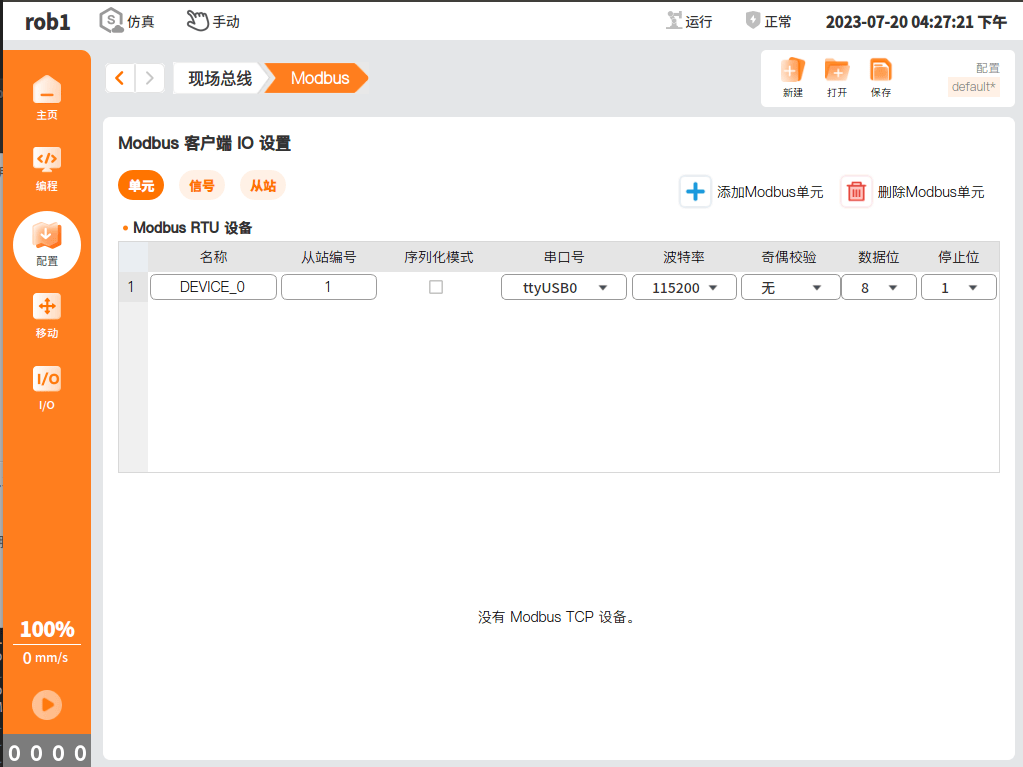Click the 现场总线 breadcrumb
The height and width of the screenshot is (767, 1023).
pyautogui.click(x=220, y=78)
